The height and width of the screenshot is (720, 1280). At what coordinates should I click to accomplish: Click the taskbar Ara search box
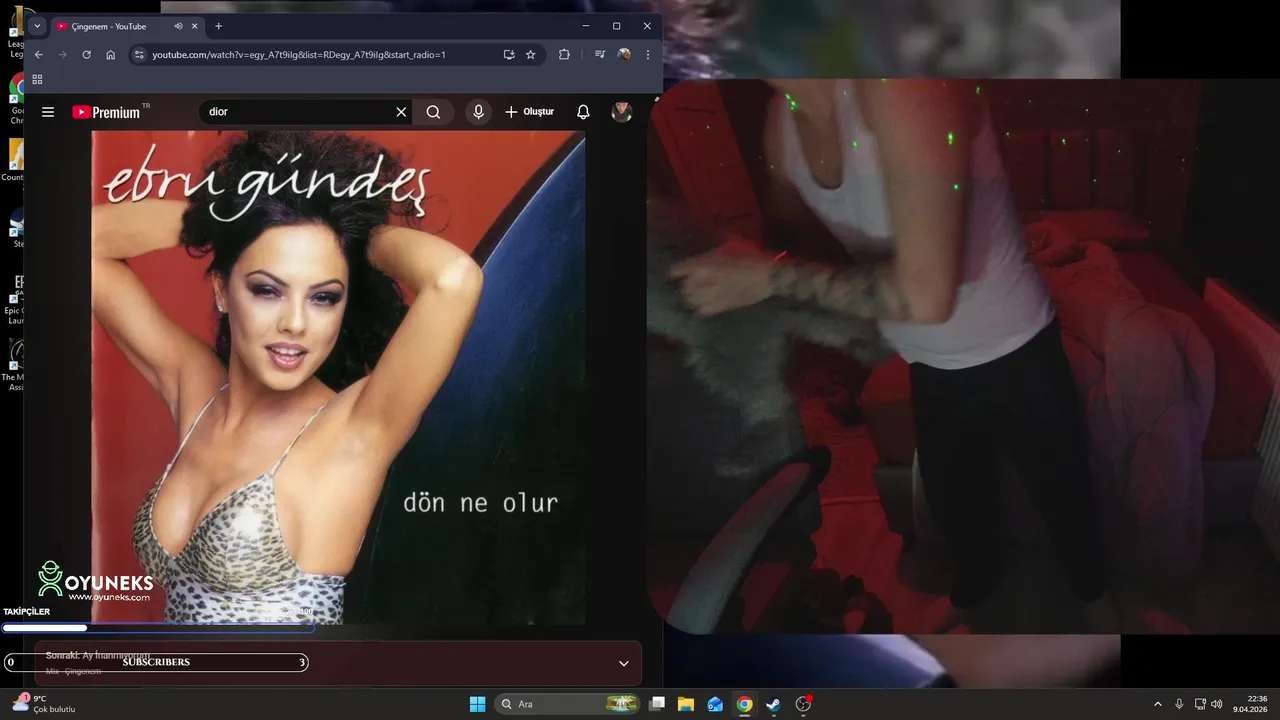tap(568, 704)
